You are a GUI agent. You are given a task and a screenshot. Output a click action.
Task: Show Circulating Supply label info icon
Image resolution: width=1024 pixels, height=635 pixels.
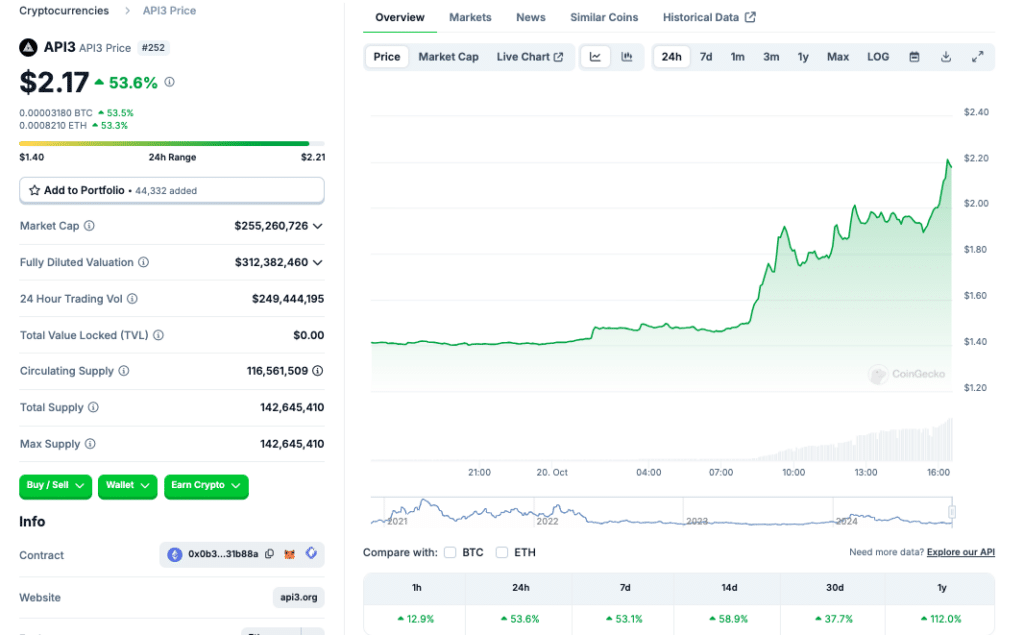tap(124, 370)
